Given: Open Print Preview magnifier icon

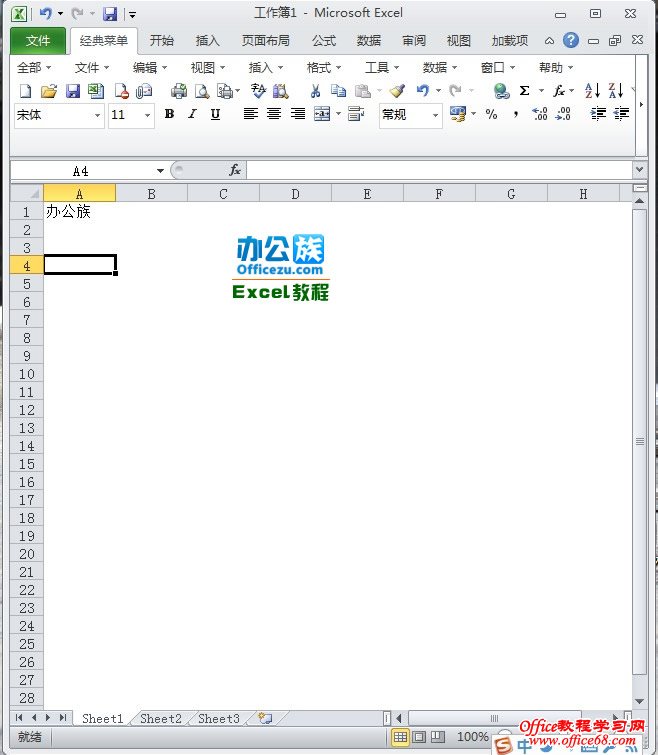Looking at the screenshot, I should (x=202, y=91).
